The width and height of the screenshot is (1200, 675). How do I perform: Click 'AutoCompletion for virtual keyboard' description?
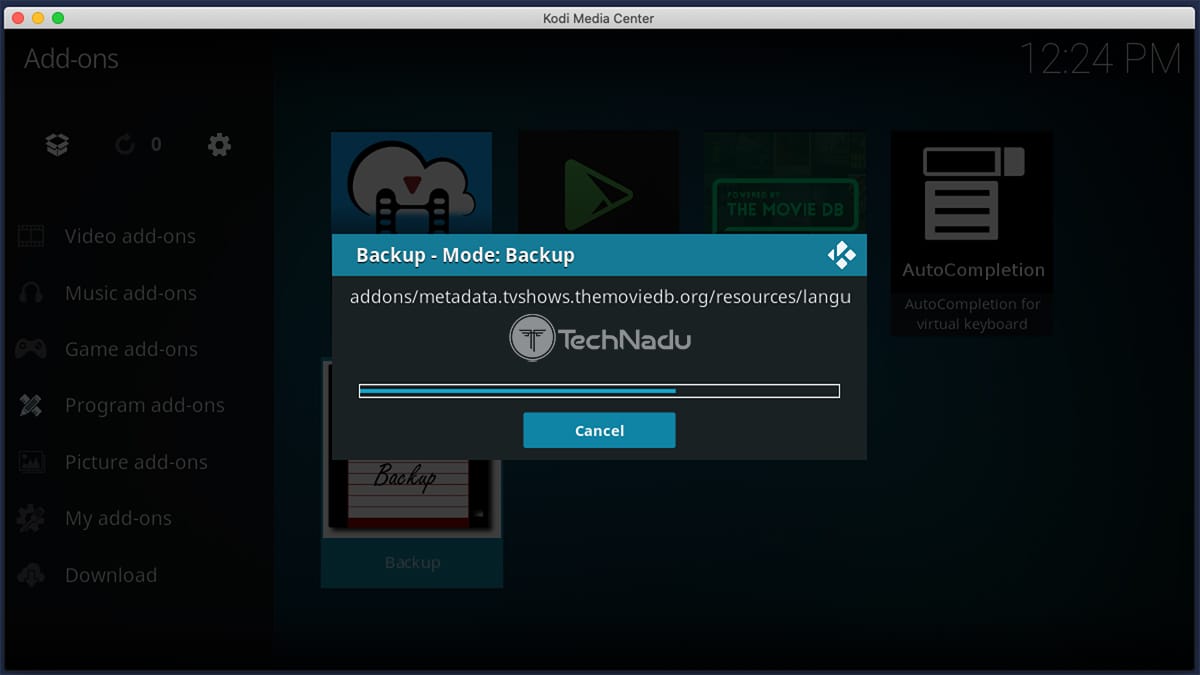(973, 313)
